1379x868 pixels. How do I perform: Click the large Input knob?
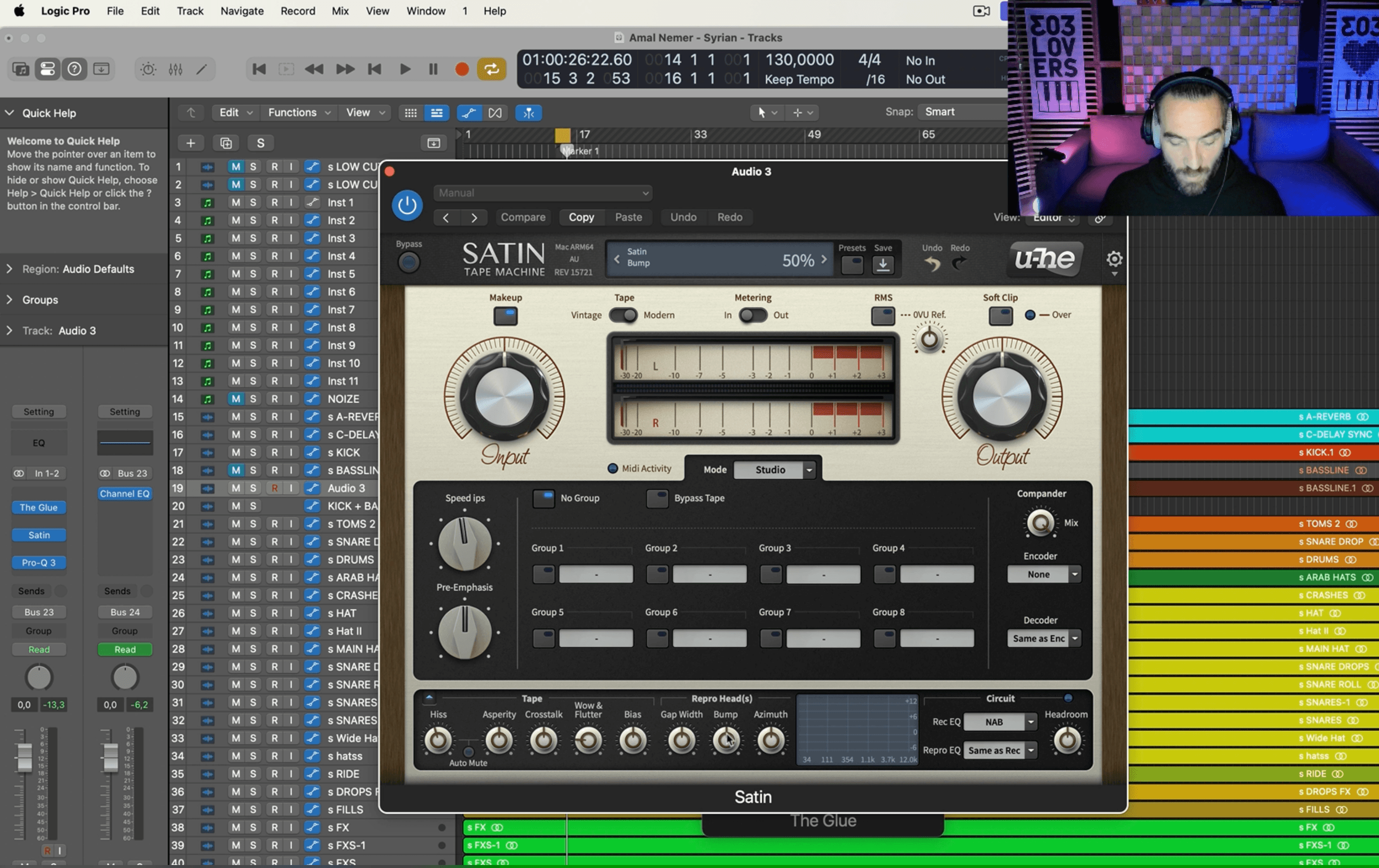coord(504,397)
